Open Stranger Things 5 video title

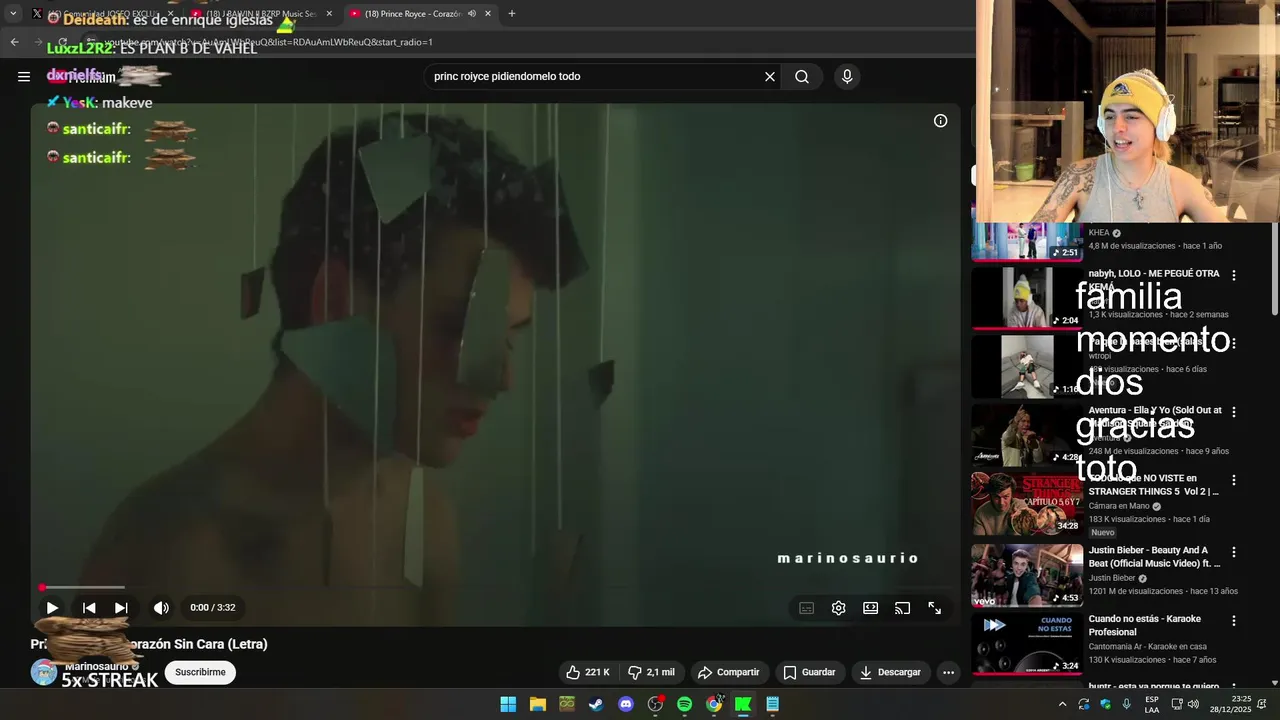point(1155,485)
